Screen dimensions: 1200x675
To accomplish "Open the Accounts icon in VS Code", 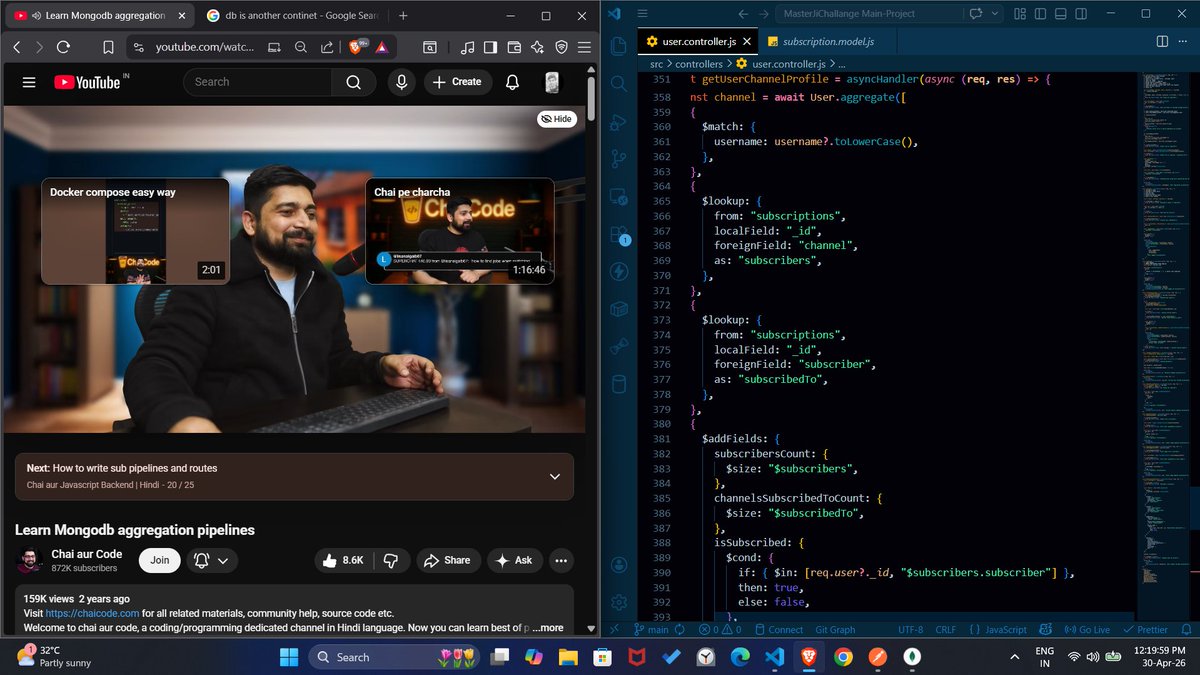I will [618, 565].
